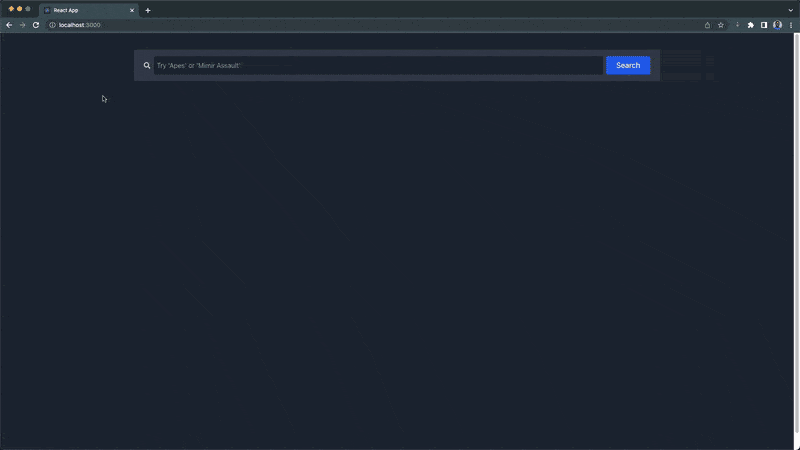Image resolution: width=800 pixels, height=450 pixels.
Task: Open a new tab with the plus icon
Action: pos(148,10)
